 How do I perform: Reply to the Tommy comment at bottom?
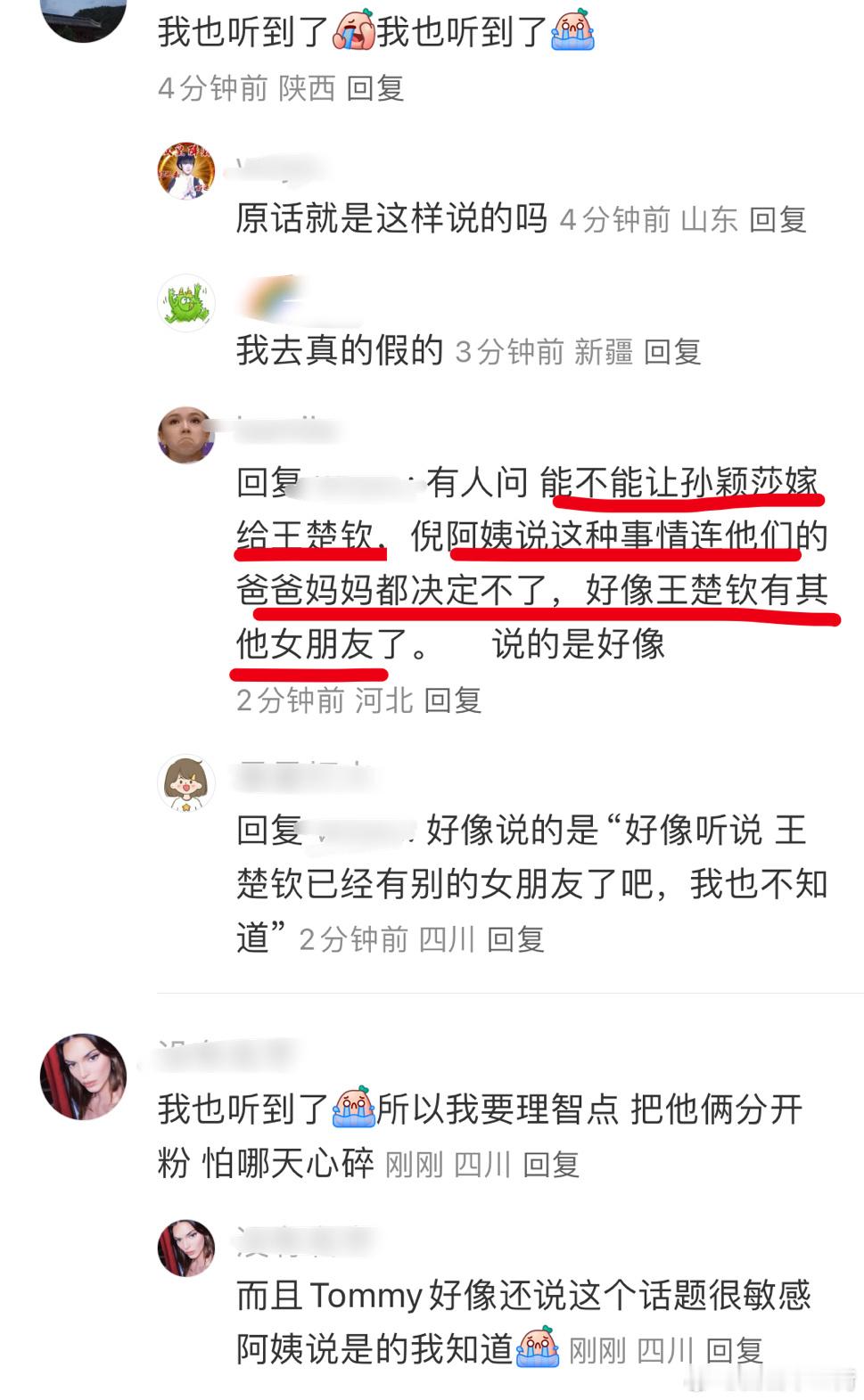point(735,1351)
